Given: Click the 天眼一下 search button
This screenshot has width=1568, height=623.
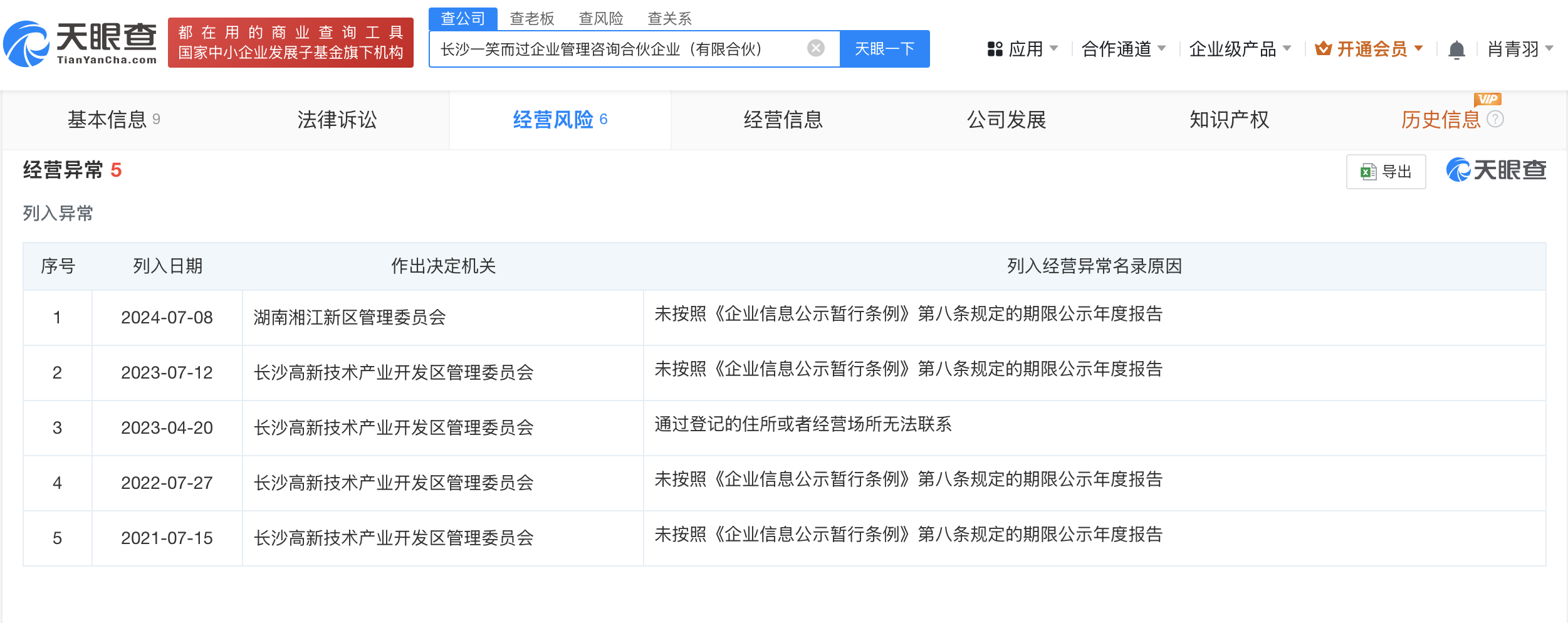Looking at the screenshot, I should [884, 49].
